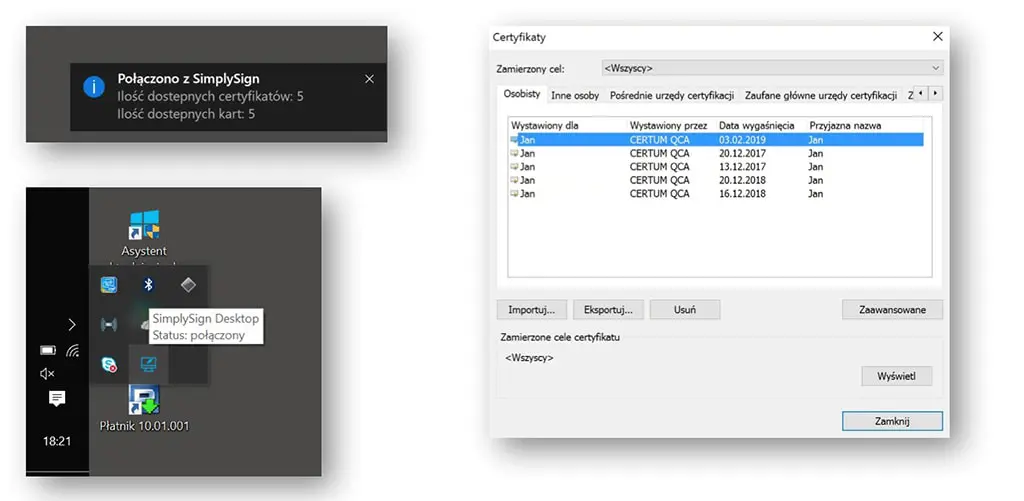This screenshot has width=1024, height=501.
Task: Click the 18:21 taskbar clock
Action: point(57,442)
